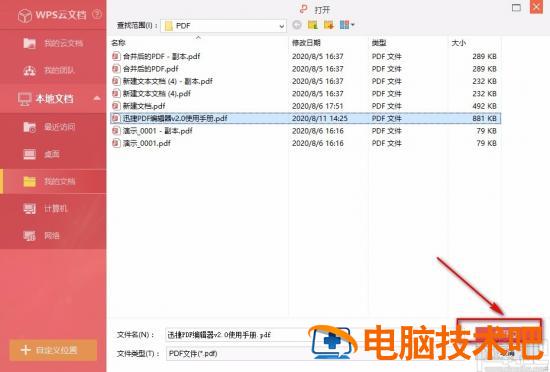The image size is (550, 372).
Task: Click the PDF icon of 迅捷PDF编辑器v2.0使用手册.pdf
Action: click(116, 119)
